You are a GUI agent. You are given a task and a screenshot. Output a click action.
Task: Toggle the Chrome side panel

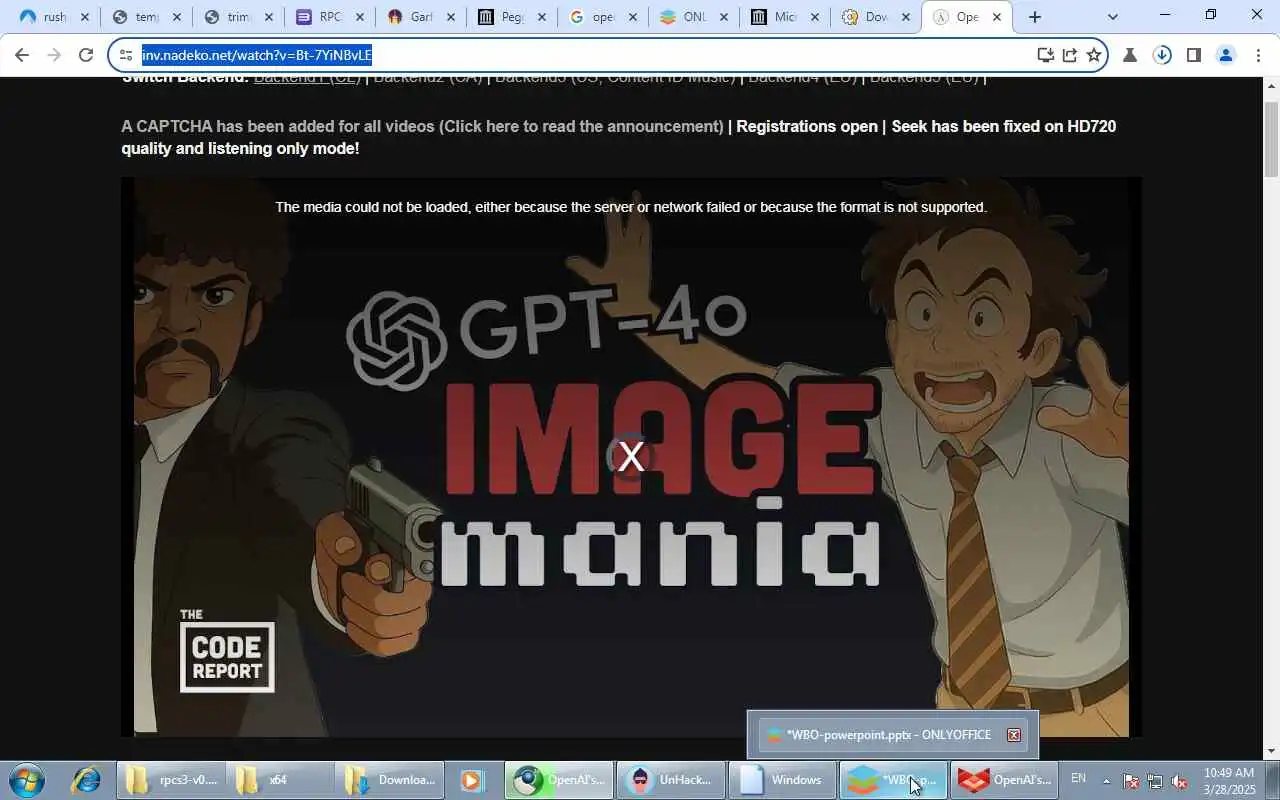click(1193, 55)
